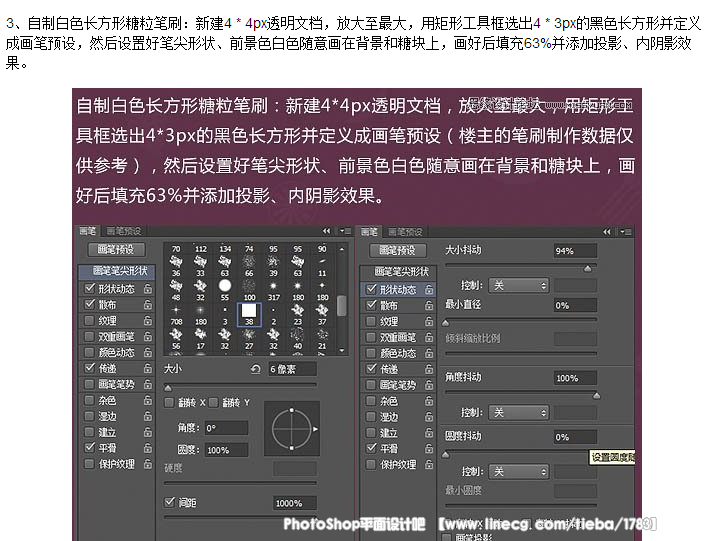707x541 pixels.
Task: Select 画笔笔尖形状 section in shape-dynamics panel
Action: pyautogui.click(x=399, y=272)
